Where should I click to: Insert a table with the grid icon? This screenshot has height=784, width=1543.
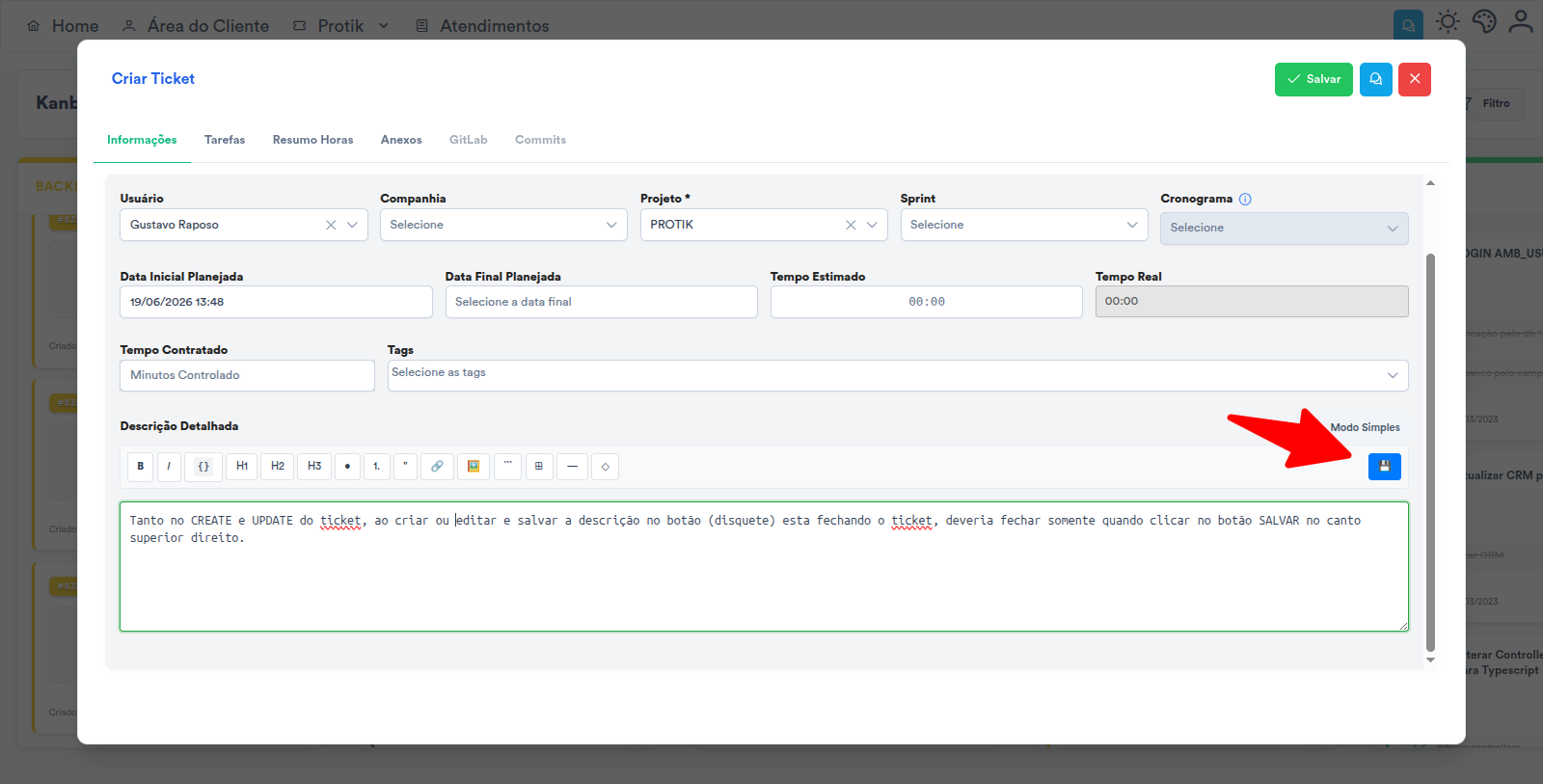pyautogui.click(x=539, y=467)
